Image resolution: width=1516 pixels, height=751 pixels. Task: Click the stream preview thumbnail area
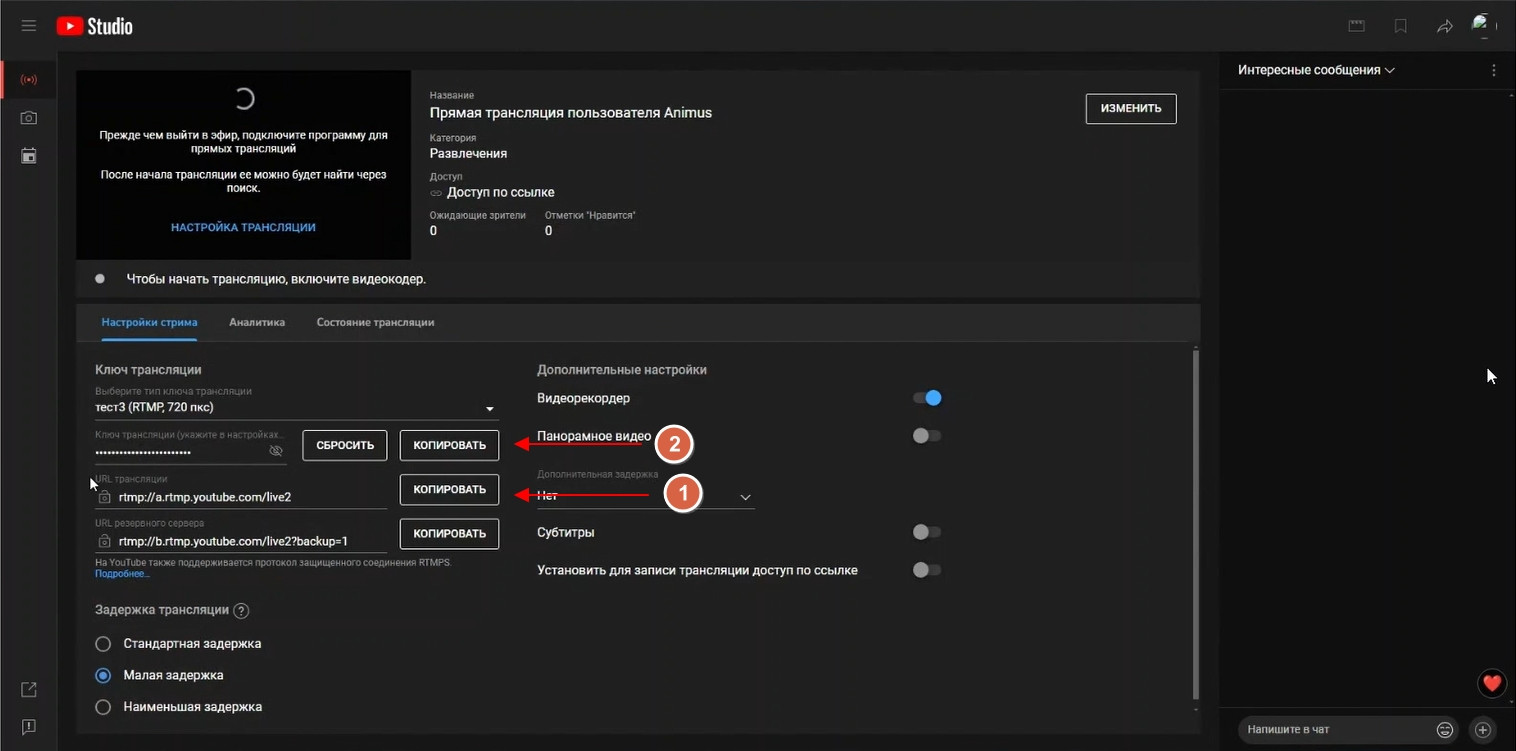click(x=243, y=165)
